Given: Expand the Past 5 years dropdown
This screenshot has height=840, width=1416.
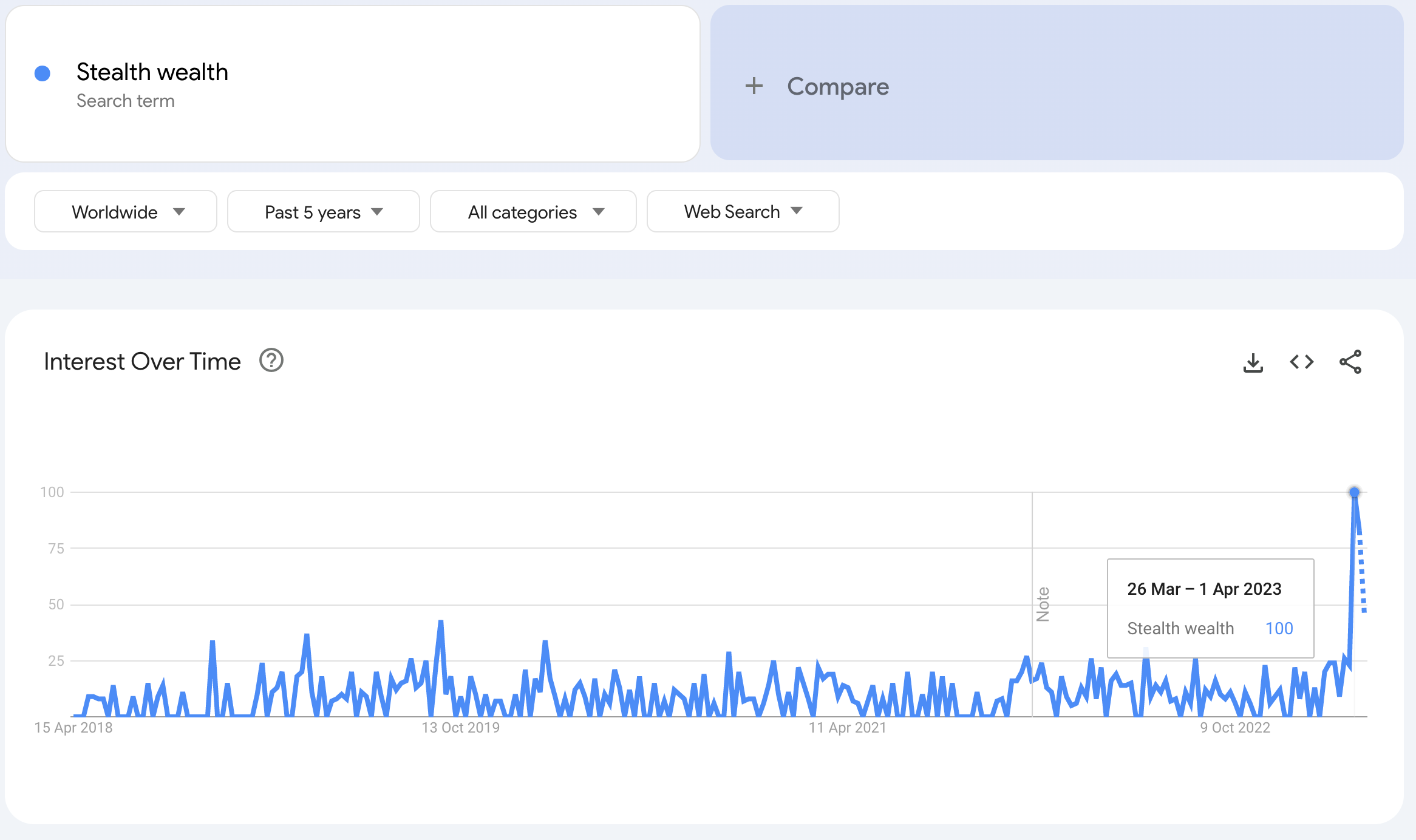Looking at the screenshot, I should (x=323, y=212).
